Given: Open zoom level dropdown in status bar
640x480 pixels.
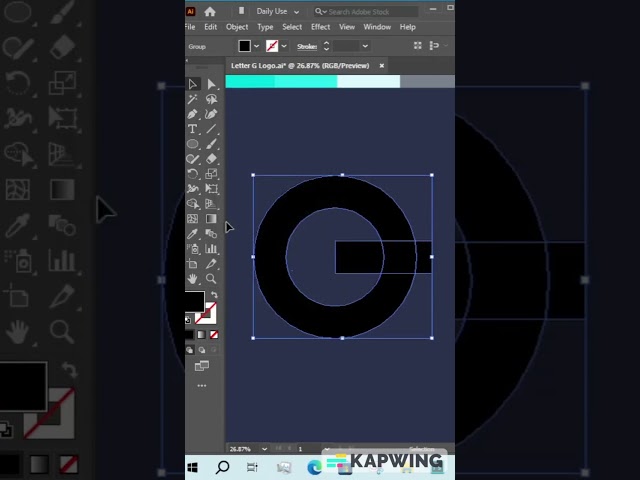Looking at the screenshot, I should coord(264,449).
